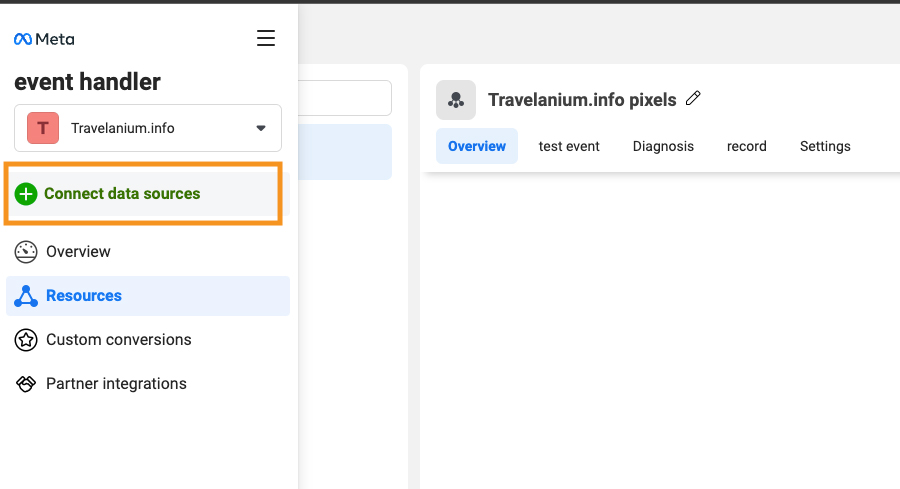This screenshot has width=900, height=489.
Task: Click the Meta logo
Action: click(44, 39)
